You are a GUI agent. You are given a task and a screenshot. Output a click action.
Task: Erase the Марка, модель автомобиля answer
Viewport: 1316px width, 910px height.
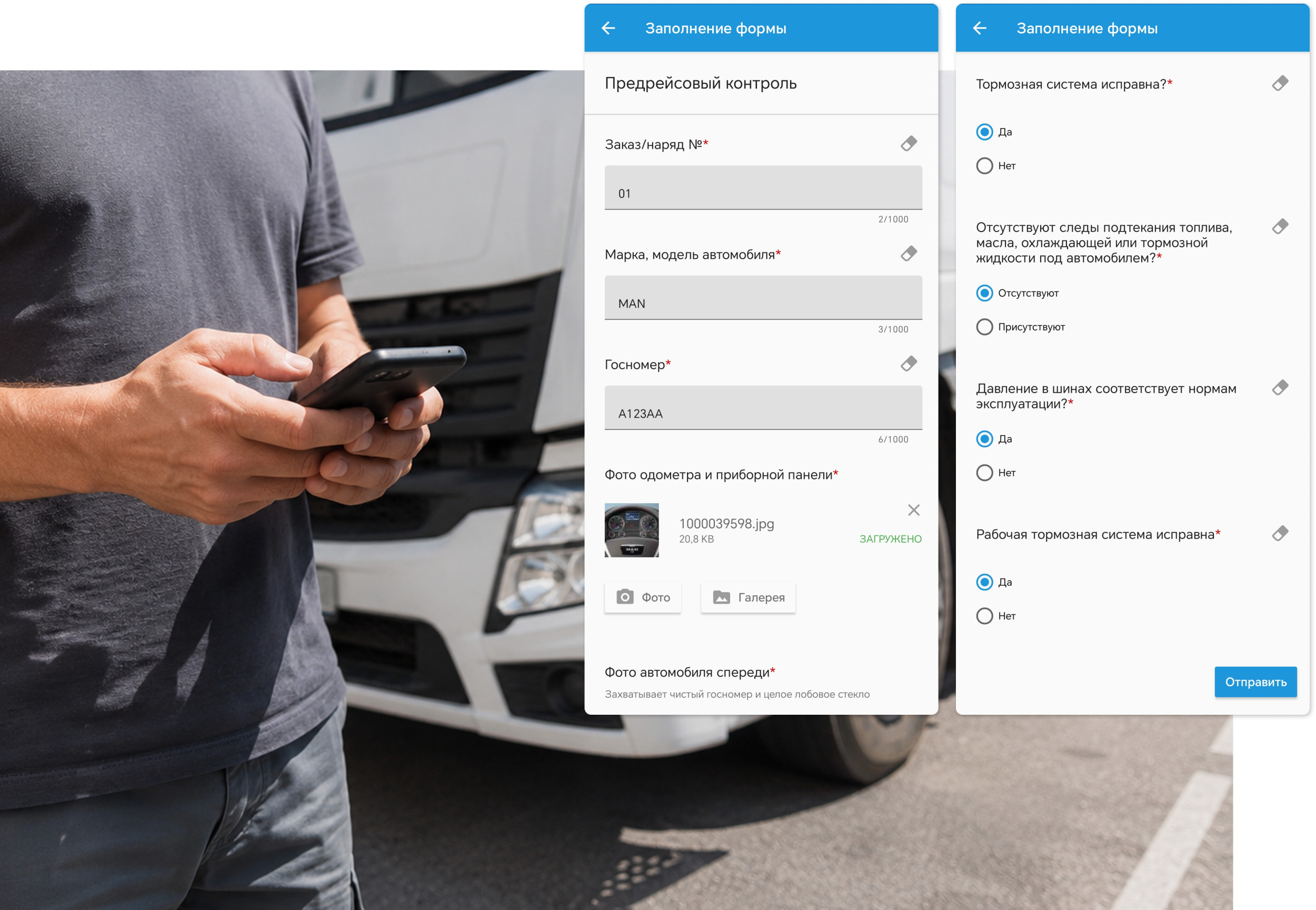point(909,253)
